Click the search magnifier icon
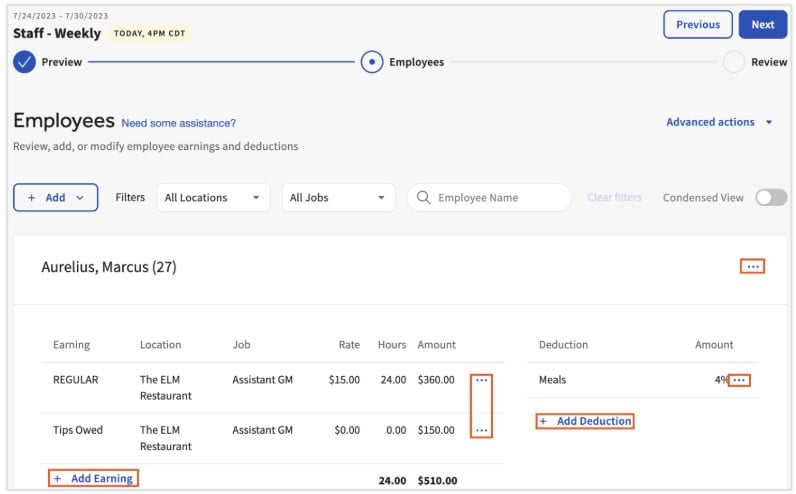The height and width of the screenshot is (494, 796). [423, 197]
